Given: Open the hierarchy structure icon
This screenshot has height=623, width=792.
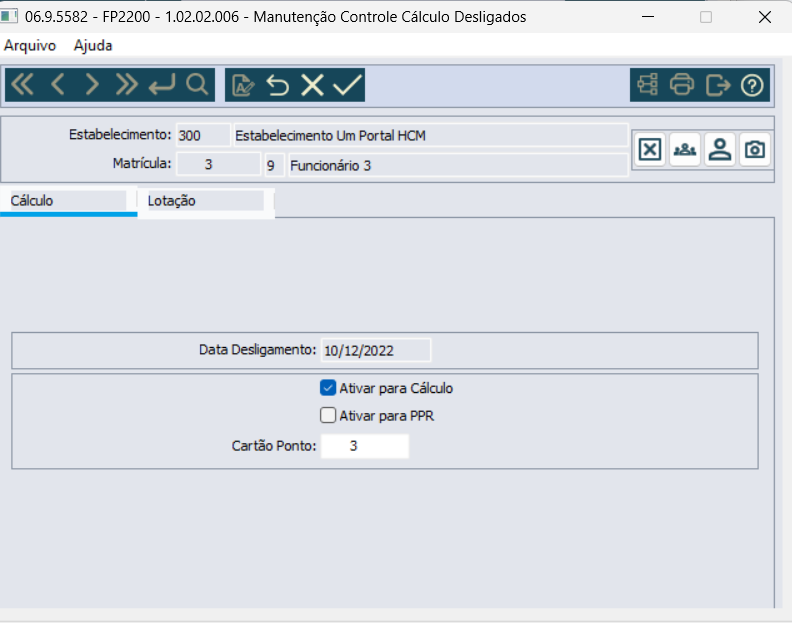Looking at the screenshot, I should 648,84.
